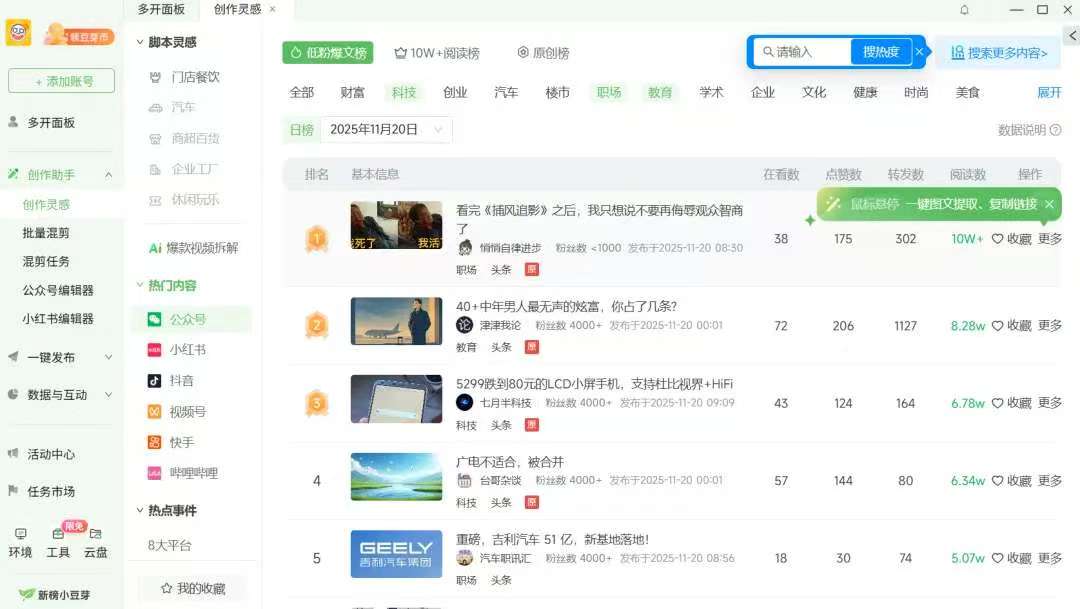Click 更多 for 看完《捕风追影》 row
Image resolution: width=1080 pixels, height=609 pixels.
tap(1050, 239)
